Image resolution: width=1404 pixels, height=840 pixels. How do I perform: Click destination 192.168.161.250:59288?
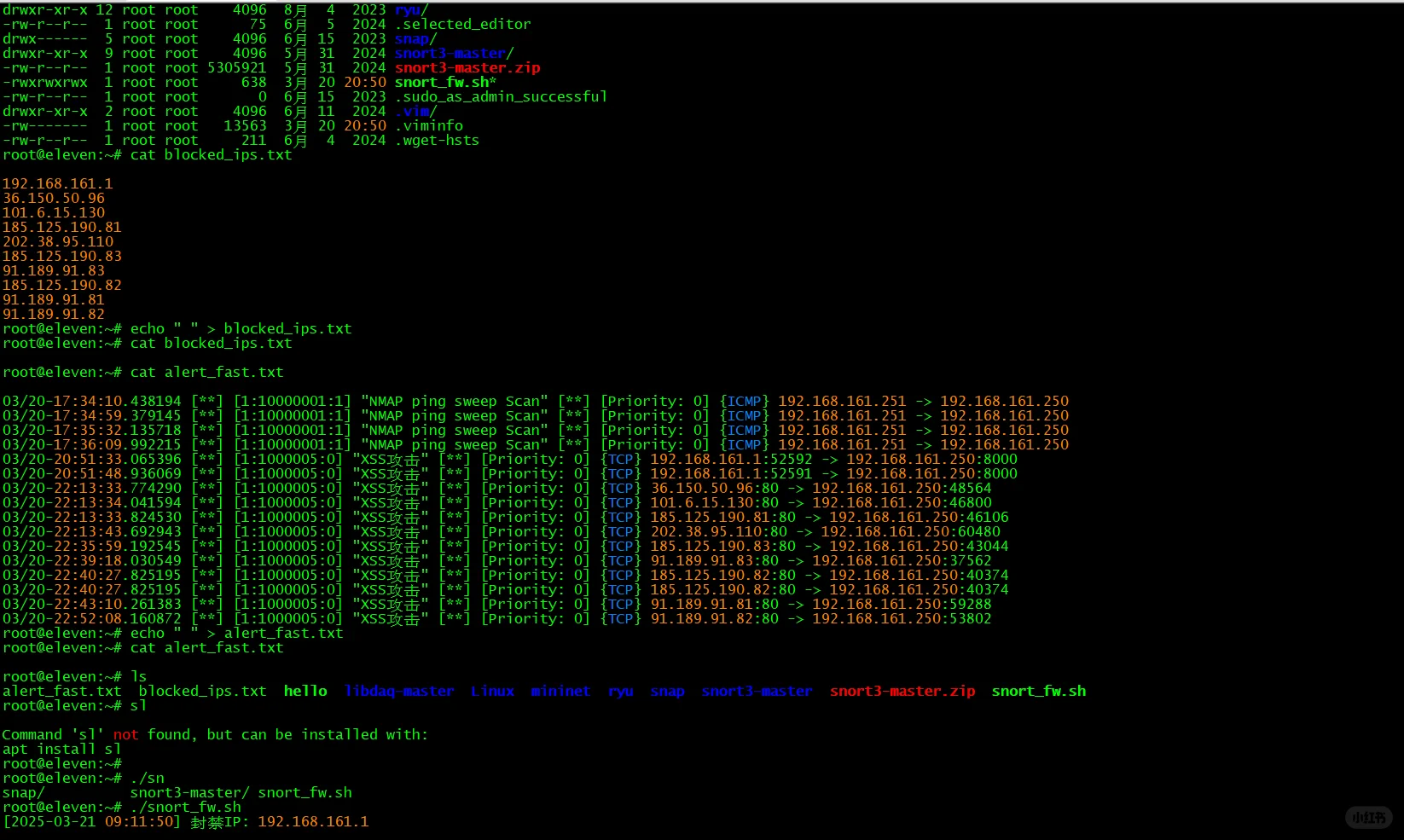point(902,604)
